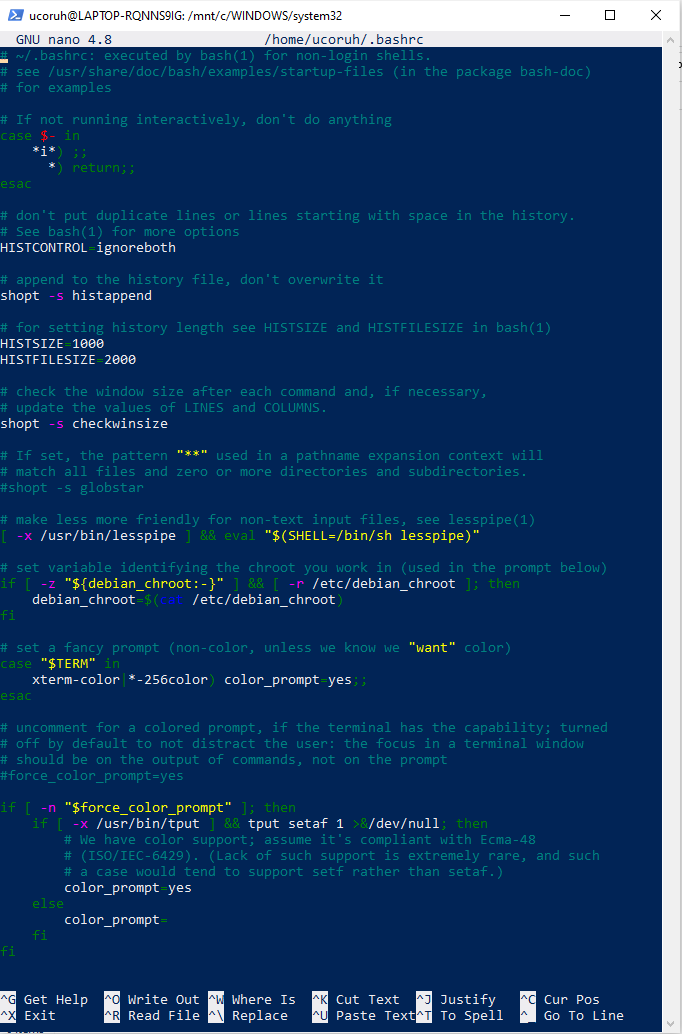Click the if -n "$force_color_prompt" line
Screen dimensions: 682x1034
pos(148,808)
